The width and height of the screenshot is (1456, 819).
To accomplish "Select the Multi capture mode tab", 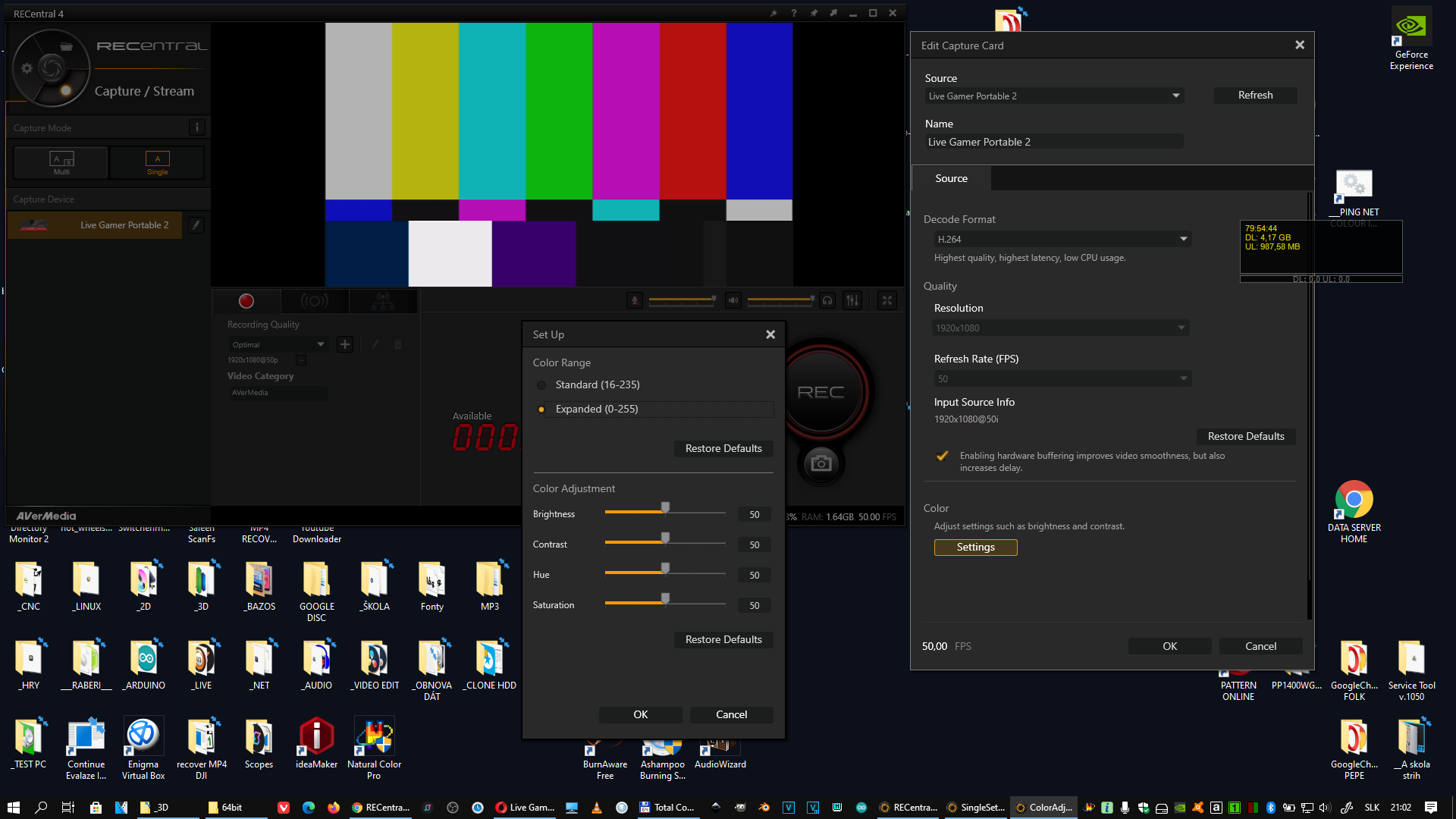I will [61, 163].
